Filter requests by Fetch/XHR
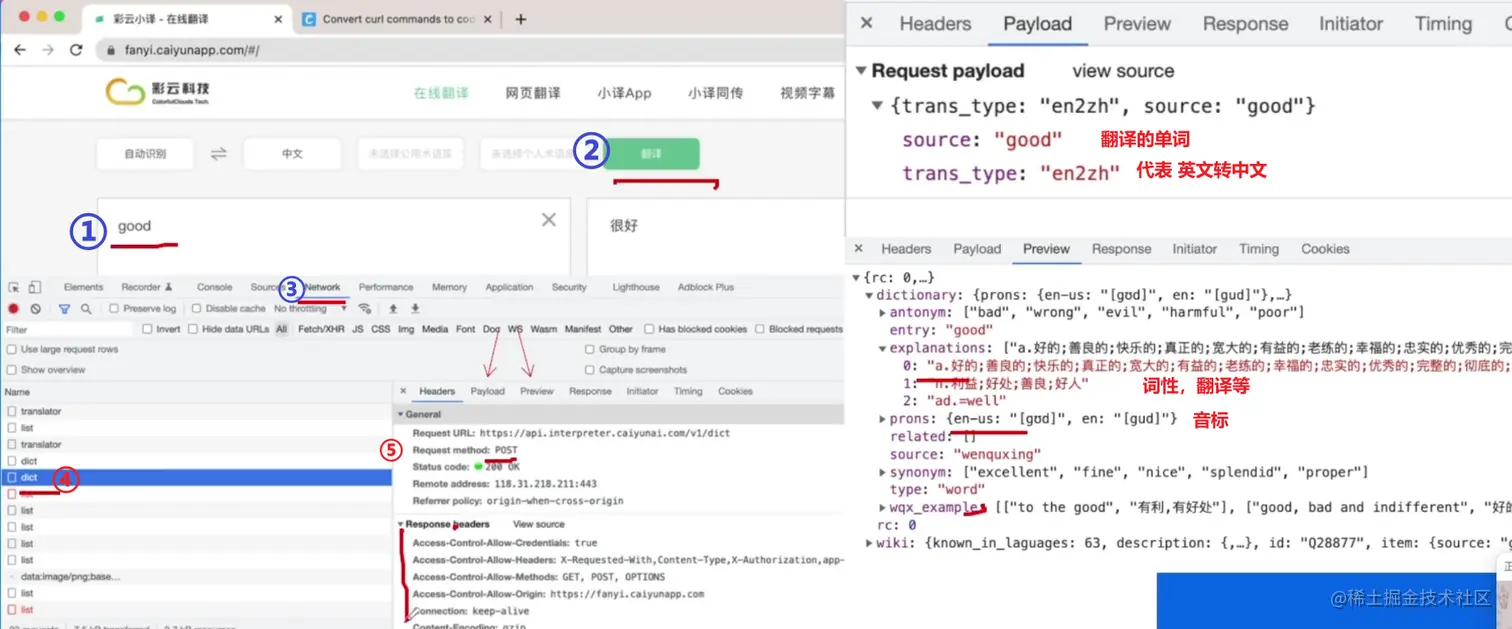The height and width of the screenshot is (629, 1512). (x=321, y=329)
